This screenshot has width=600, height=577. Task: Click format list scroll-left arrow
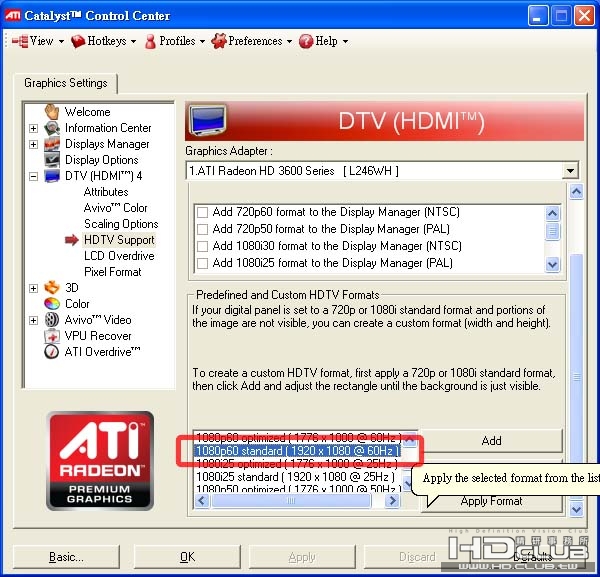pos(202,500)
